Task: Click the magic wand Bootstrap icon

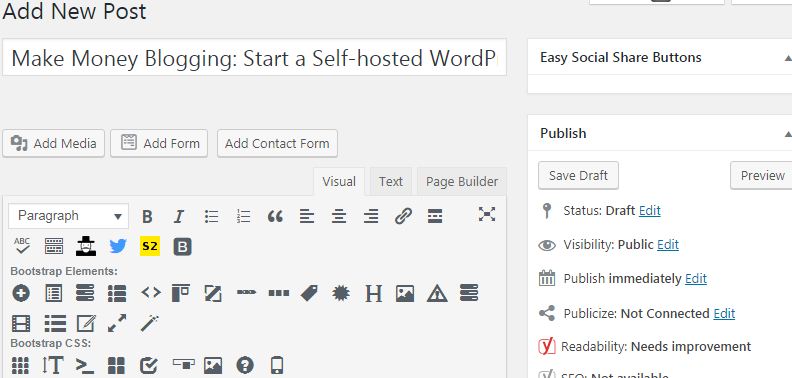Action: coord(150,323)
